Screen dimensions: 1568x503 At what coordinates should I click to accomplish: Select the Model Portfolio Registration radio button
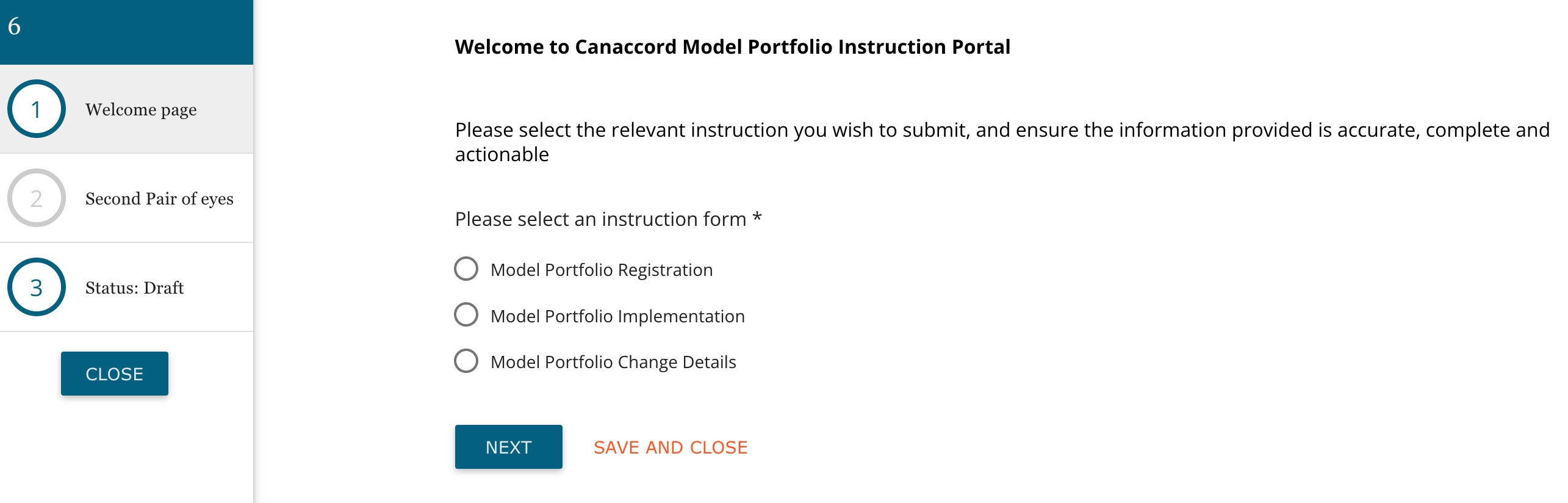pyautogui.click(x=466, y=269)
